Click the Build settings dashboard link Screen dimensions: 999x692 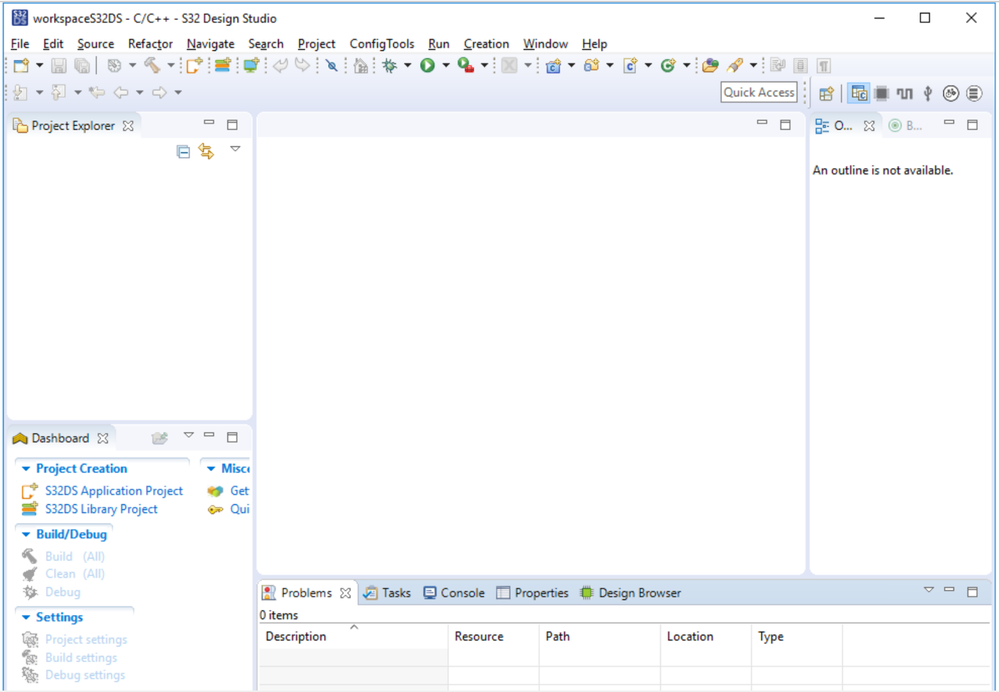(x=81, y=658)
